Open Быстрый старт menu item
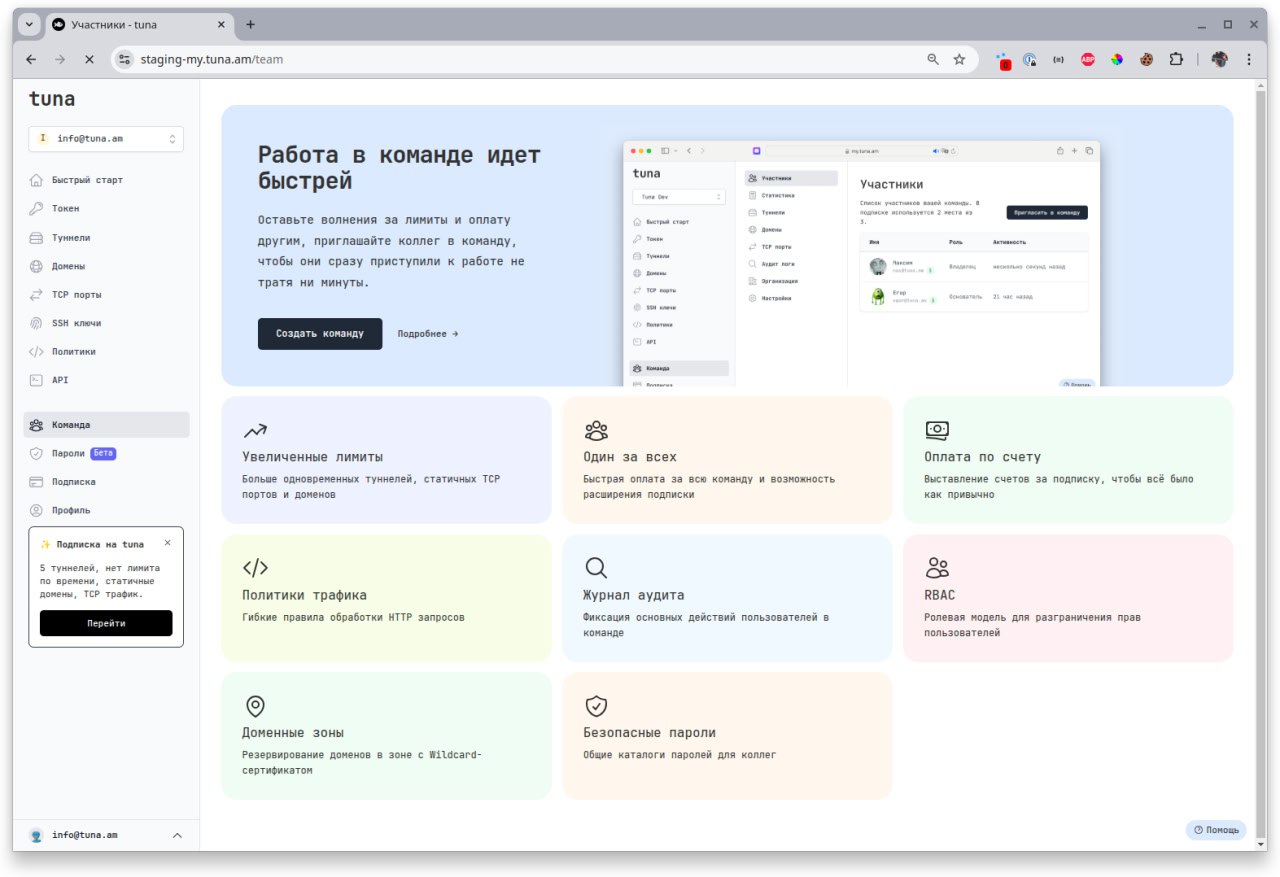 pyautogui.click(x=106, y=180)
